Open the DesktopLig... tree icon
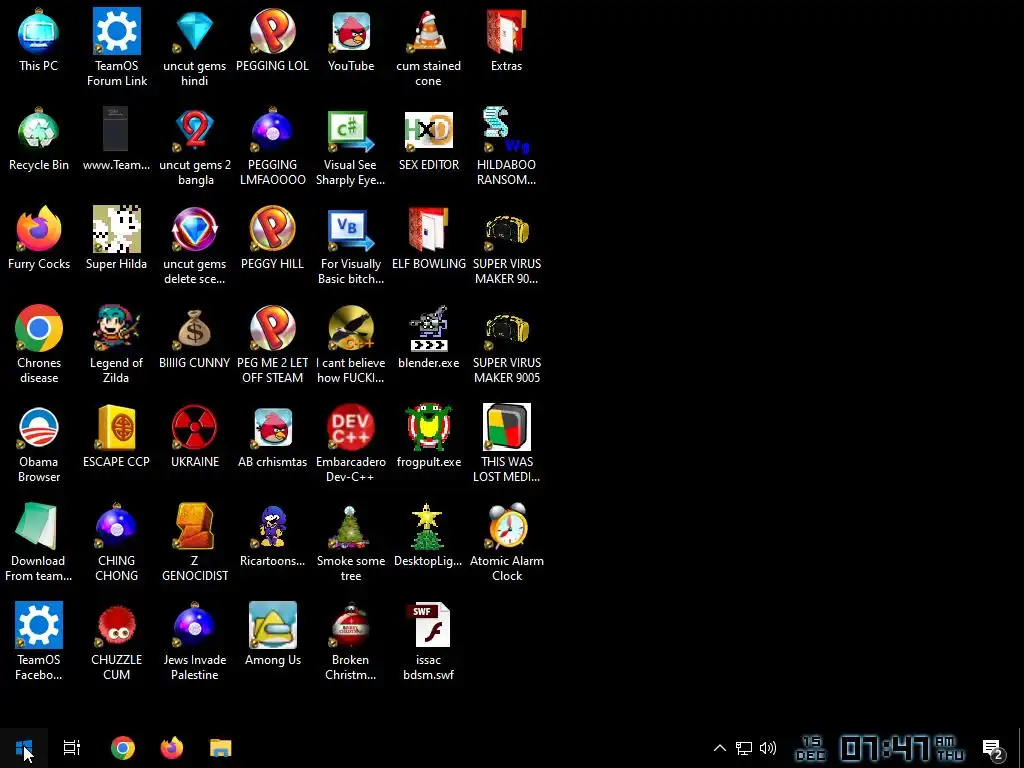This screenshot has width=1024, height=768. (428, 536)
